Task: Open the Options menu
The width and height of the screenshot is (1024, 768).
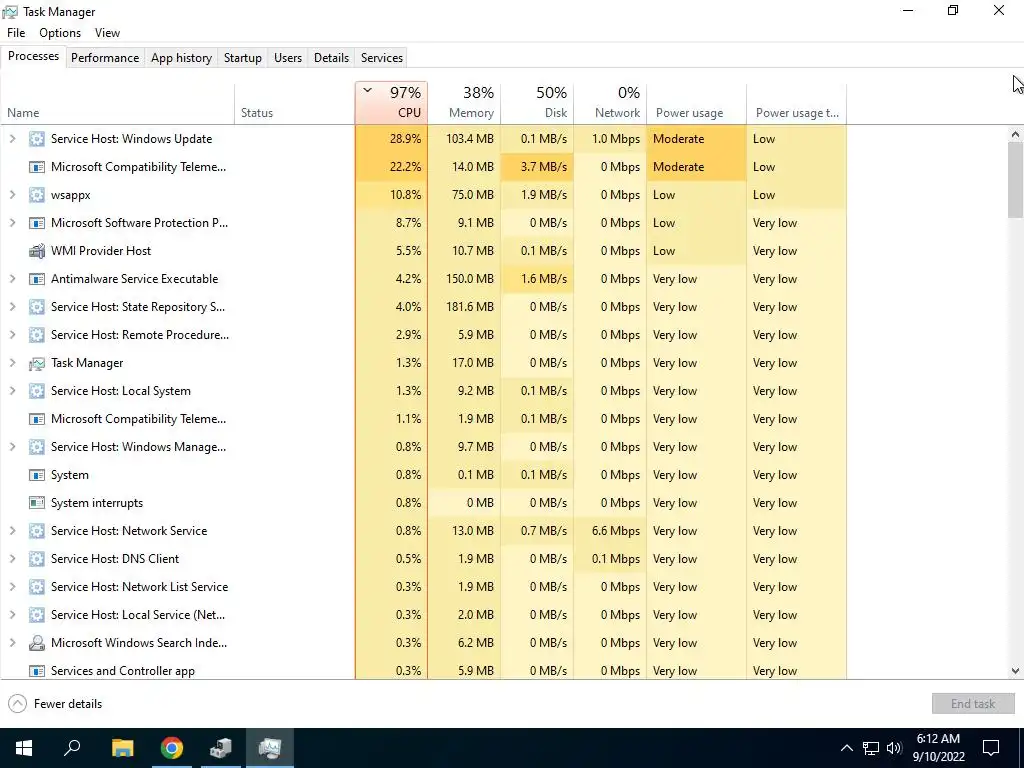Action: point(60,33)
